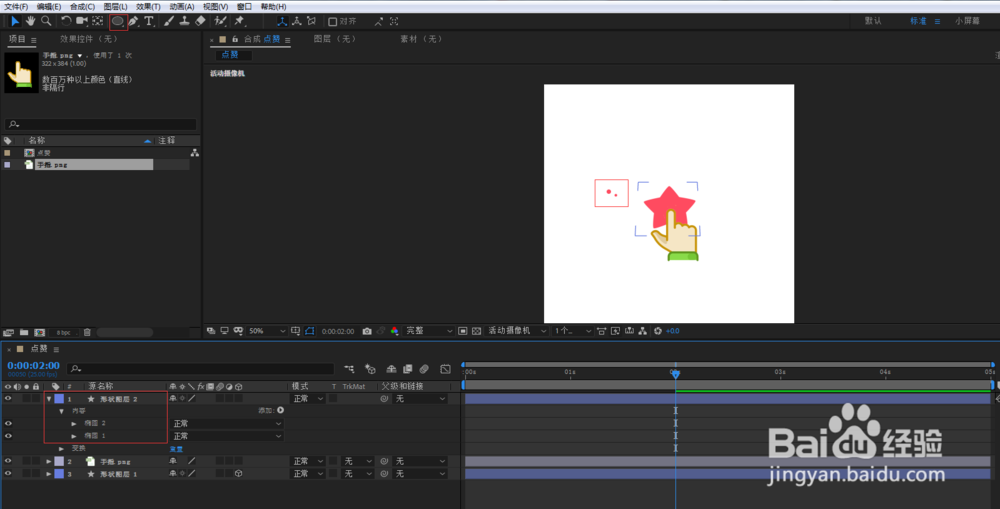Image resolution: width=1000 pixels, height=509 pixels.
Task: Open the 完整 resolution dropdown
Action: pyautogui.click(x=429, y=331)
